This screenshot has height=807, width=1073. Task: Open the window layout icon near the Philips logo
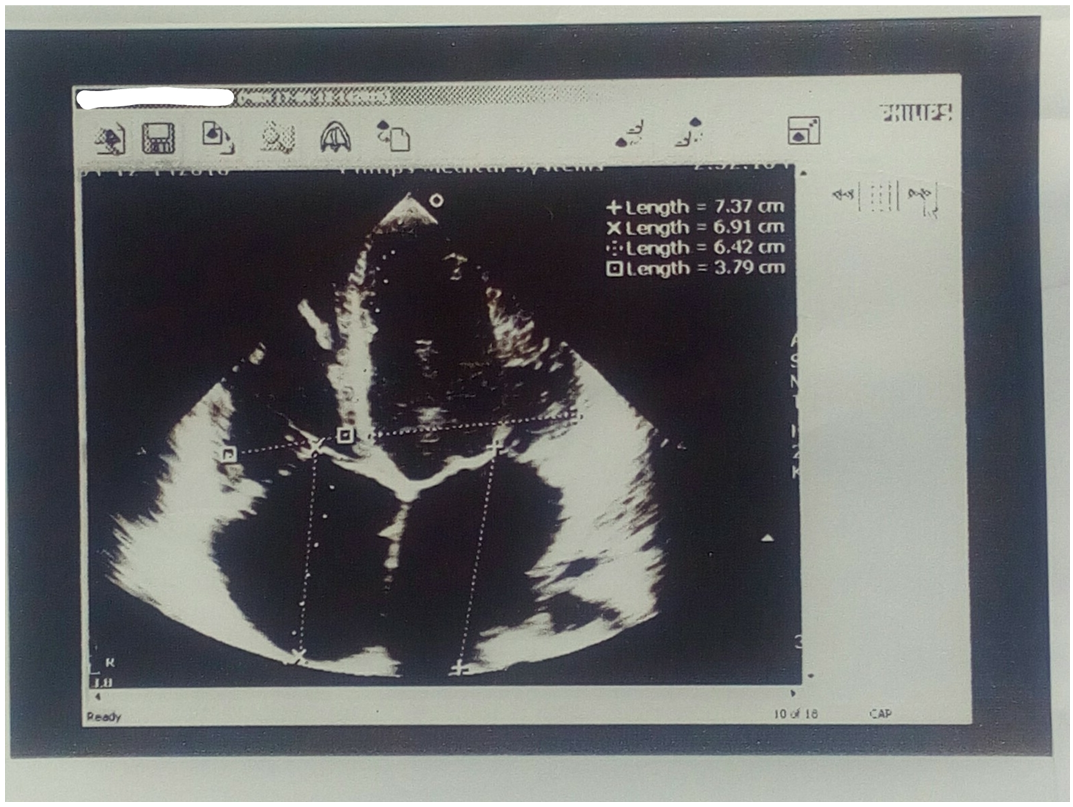coord(803,130)
